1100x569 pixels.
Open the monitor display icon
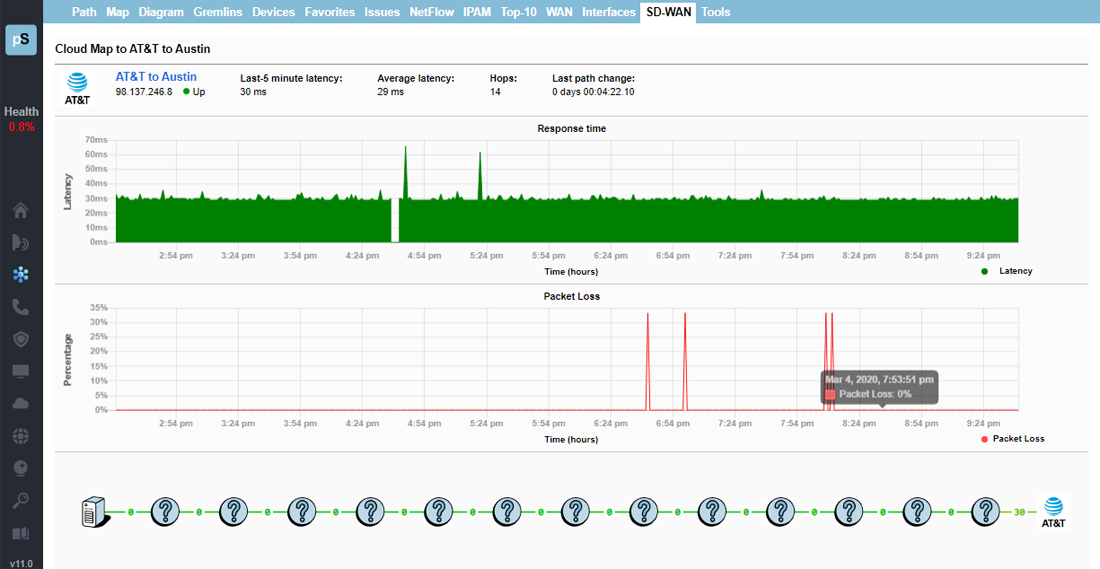tap(21, 371)
